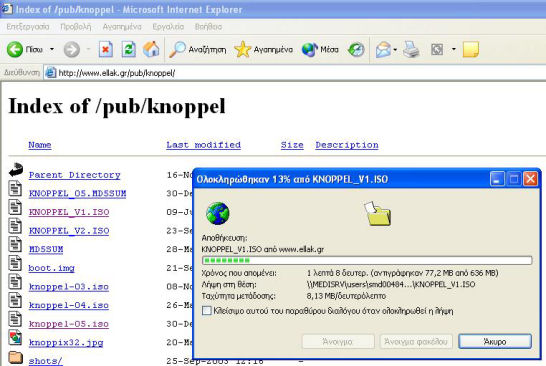Screen dimensions: 546x366
Task: Click folder icon beside shots/
Action: click(x=16, y=358)
